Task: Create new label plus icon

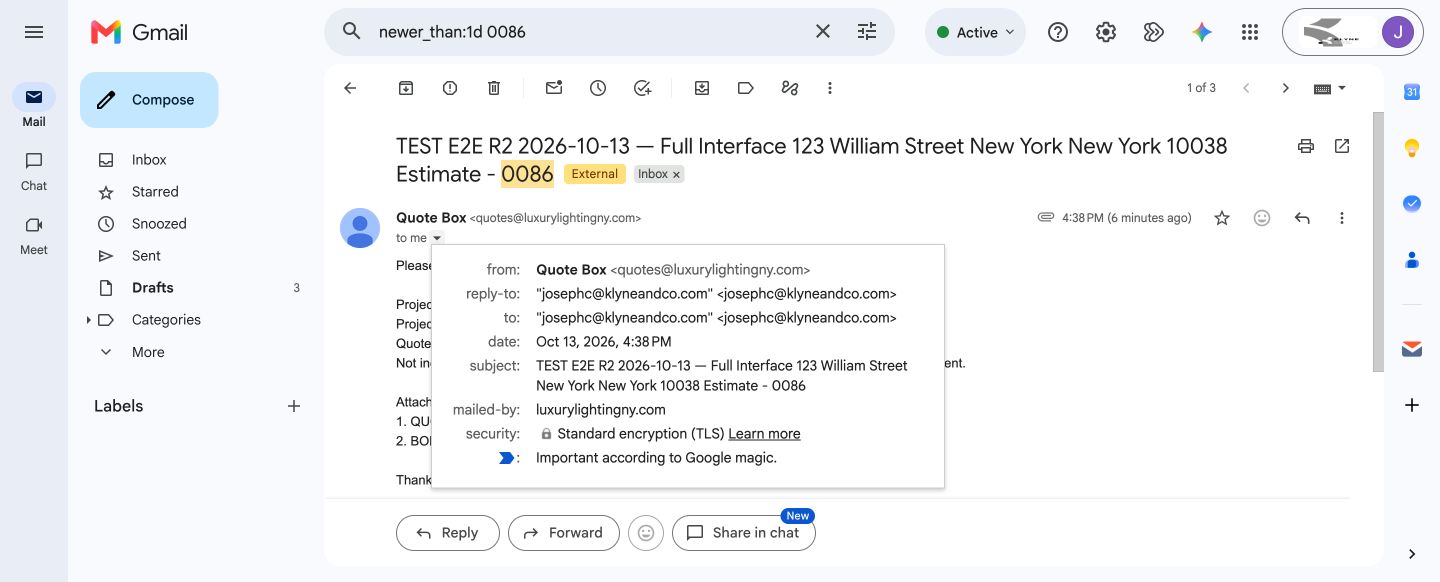Action: click(x=294, y=406)
